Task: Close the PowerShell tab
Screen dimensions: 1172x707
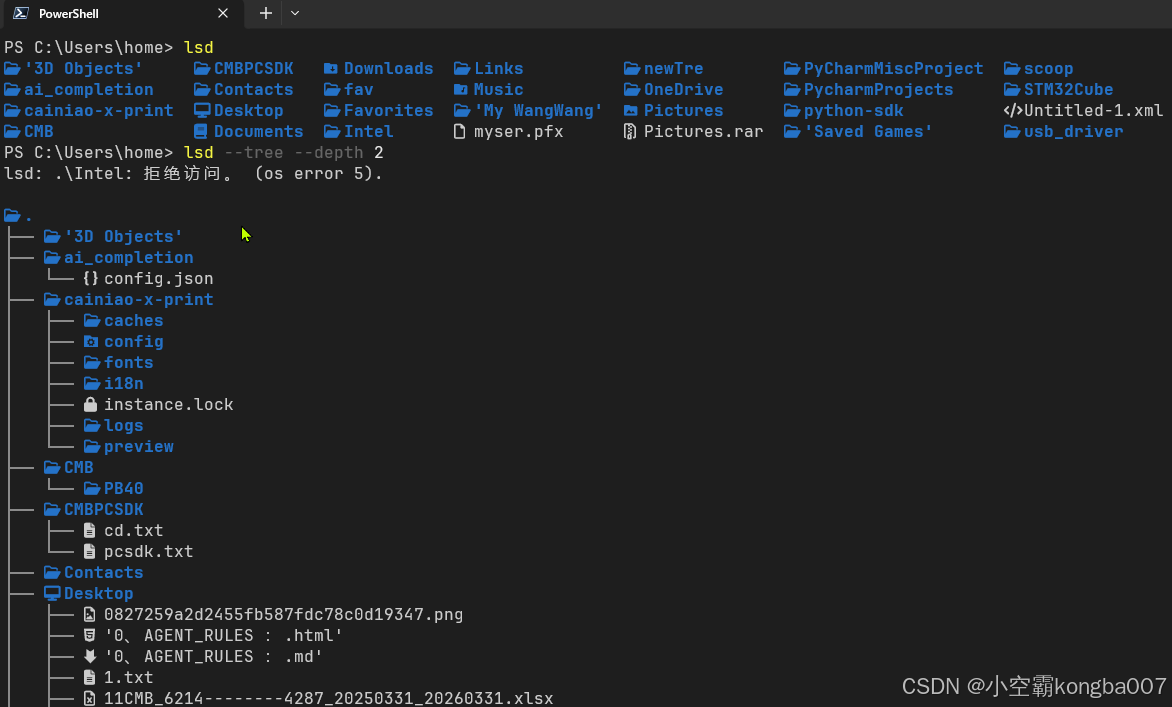Action: [223, 13]
